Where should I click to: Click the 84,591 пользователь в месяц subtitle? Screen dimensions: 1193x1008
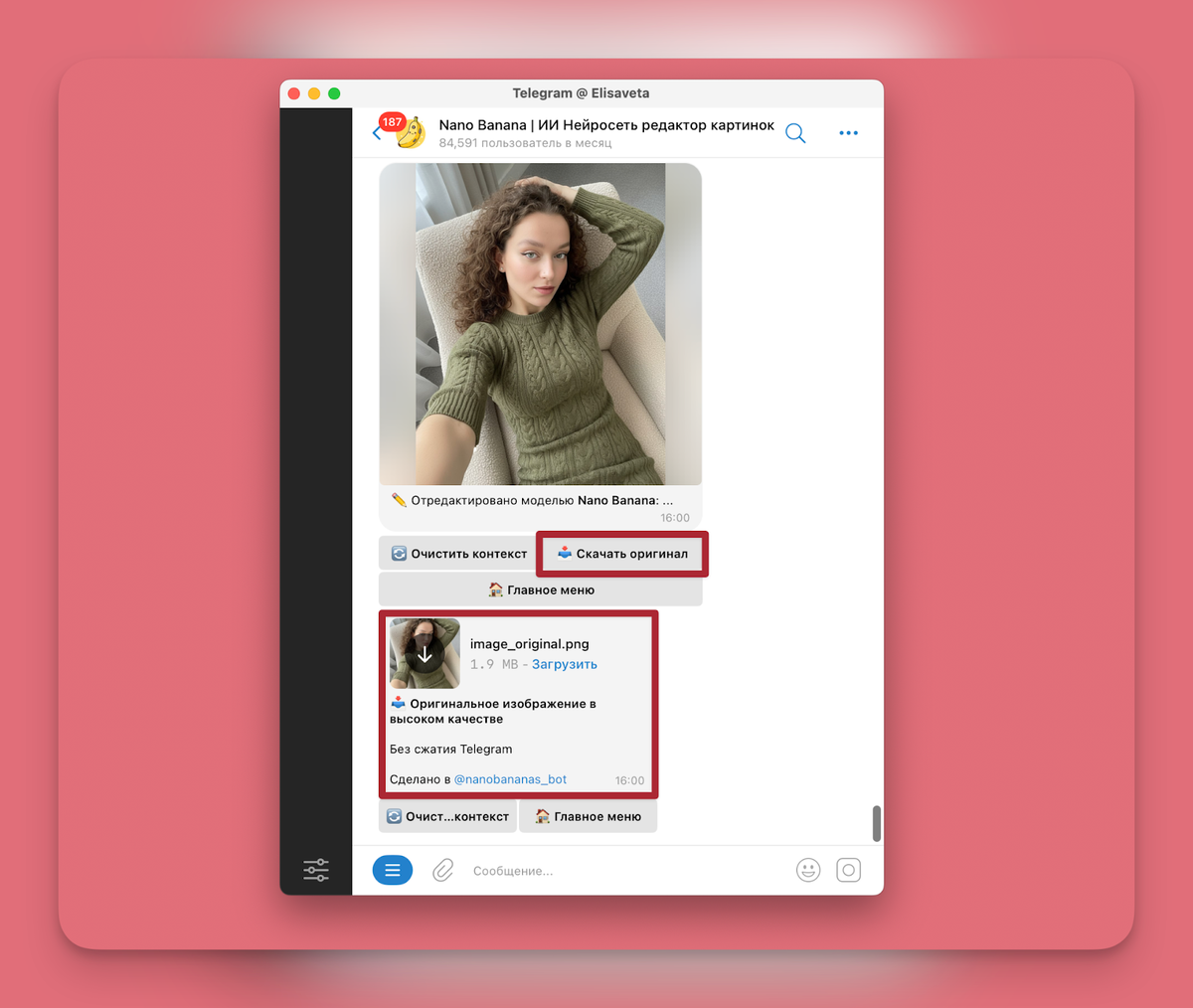(525, 143)
